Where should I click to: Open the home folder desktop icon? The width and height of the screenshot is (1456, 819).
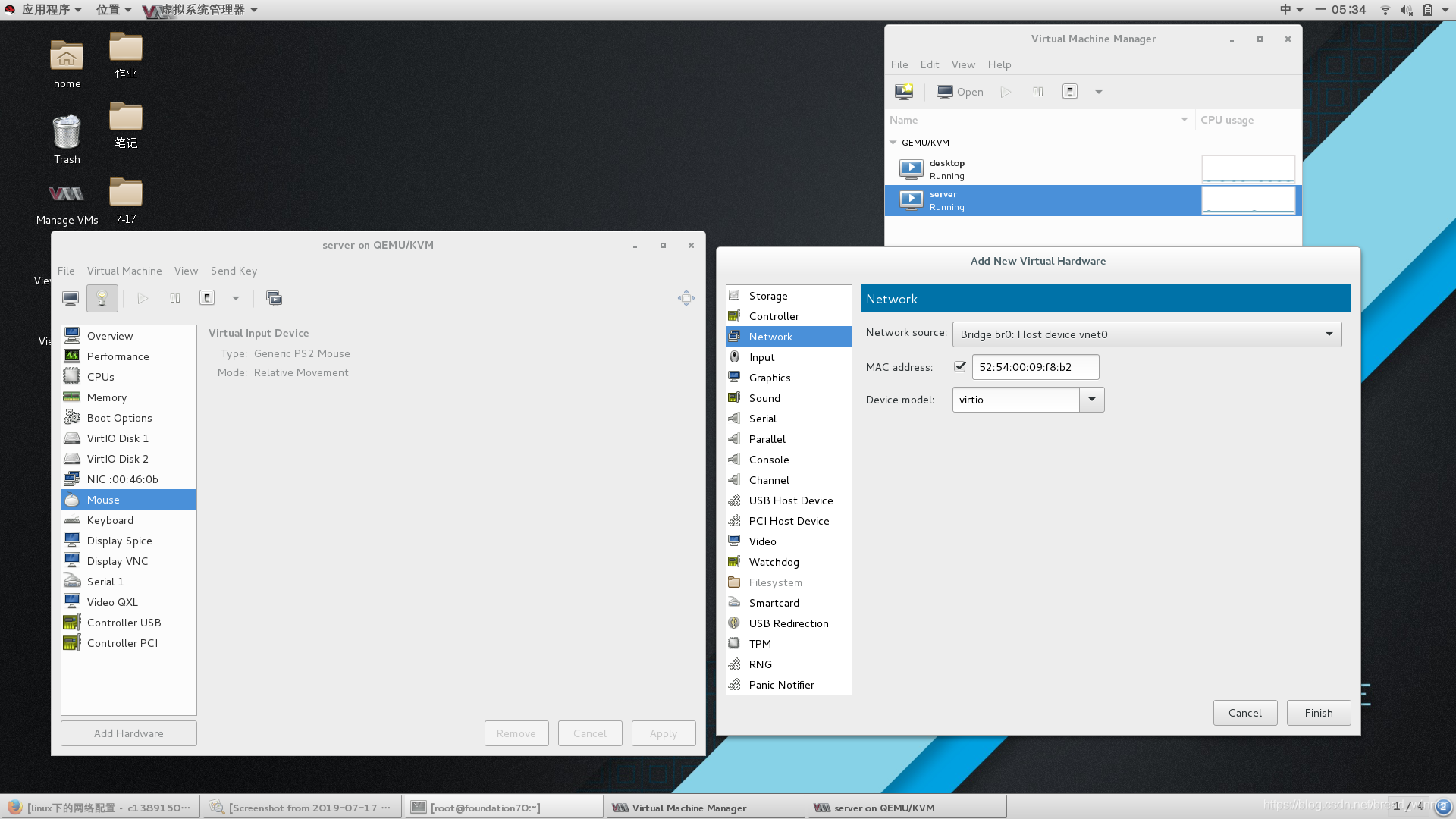pos(67,63)
